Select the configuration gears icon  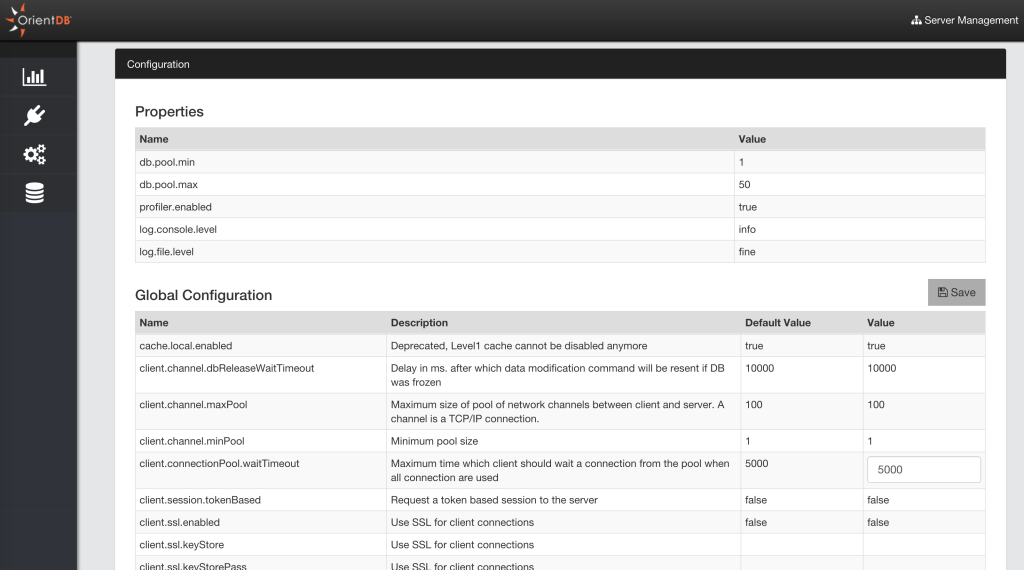click(x=35, y=154)
